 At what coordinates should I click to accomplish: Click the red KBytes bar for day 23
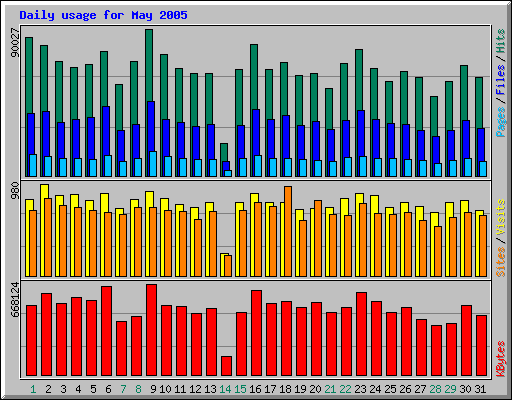361,334
